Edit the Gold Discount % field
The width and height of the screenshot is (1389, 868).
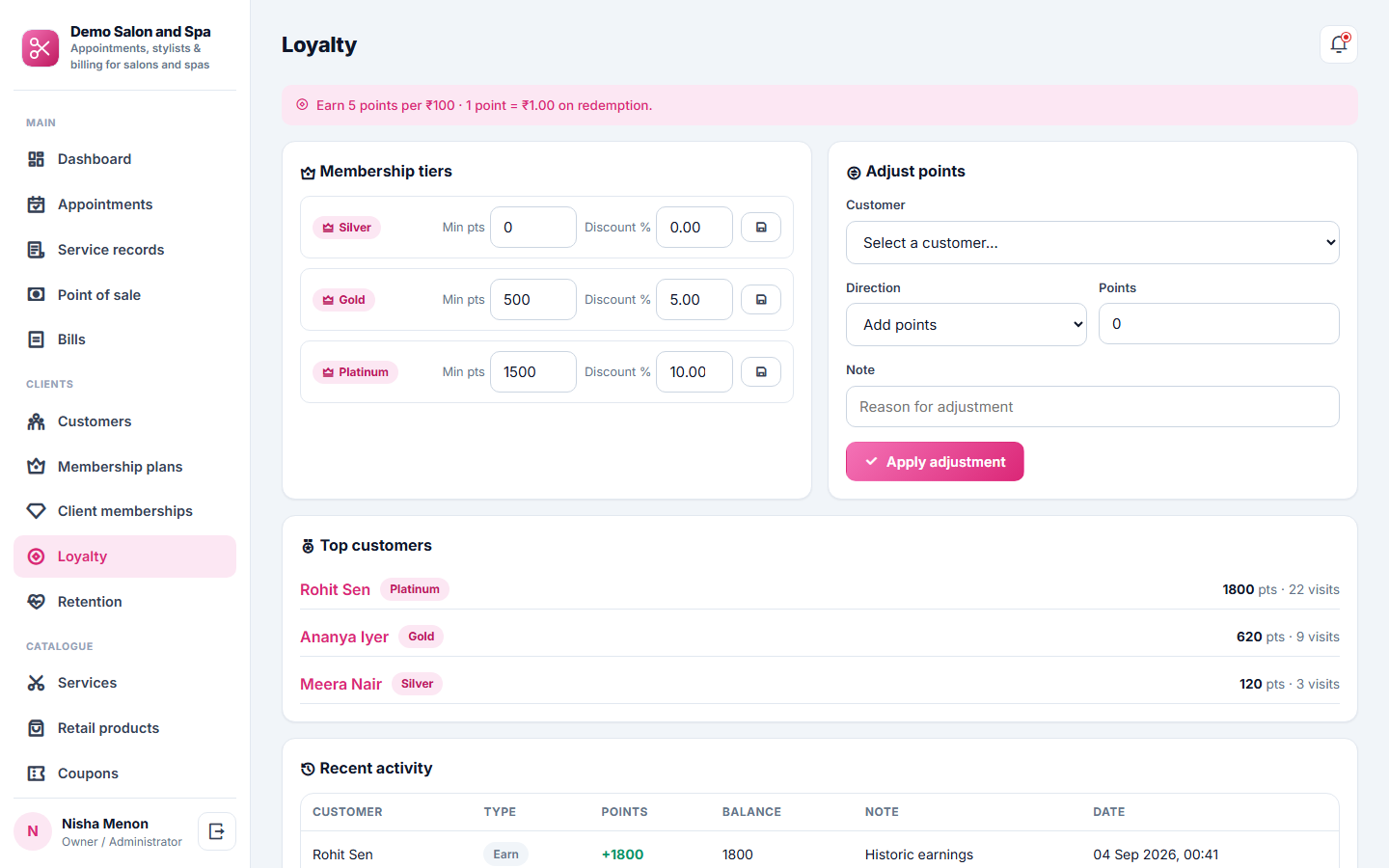tap(694, 300)
